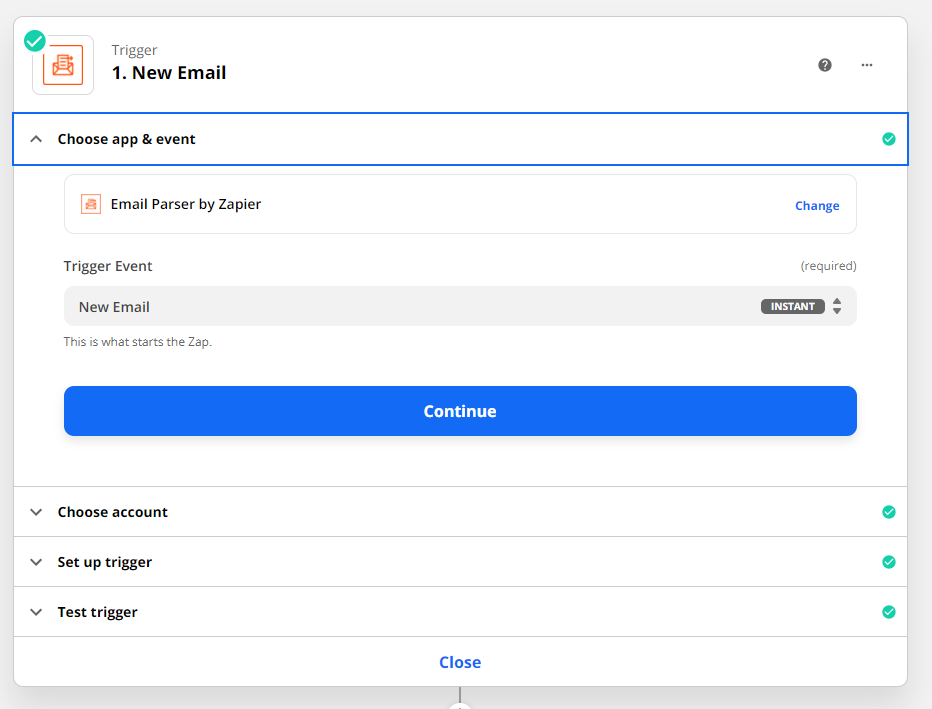This screenshot has height=709, width=932.
Task: Click the Close link at the bottom
Action: [460, 662]
